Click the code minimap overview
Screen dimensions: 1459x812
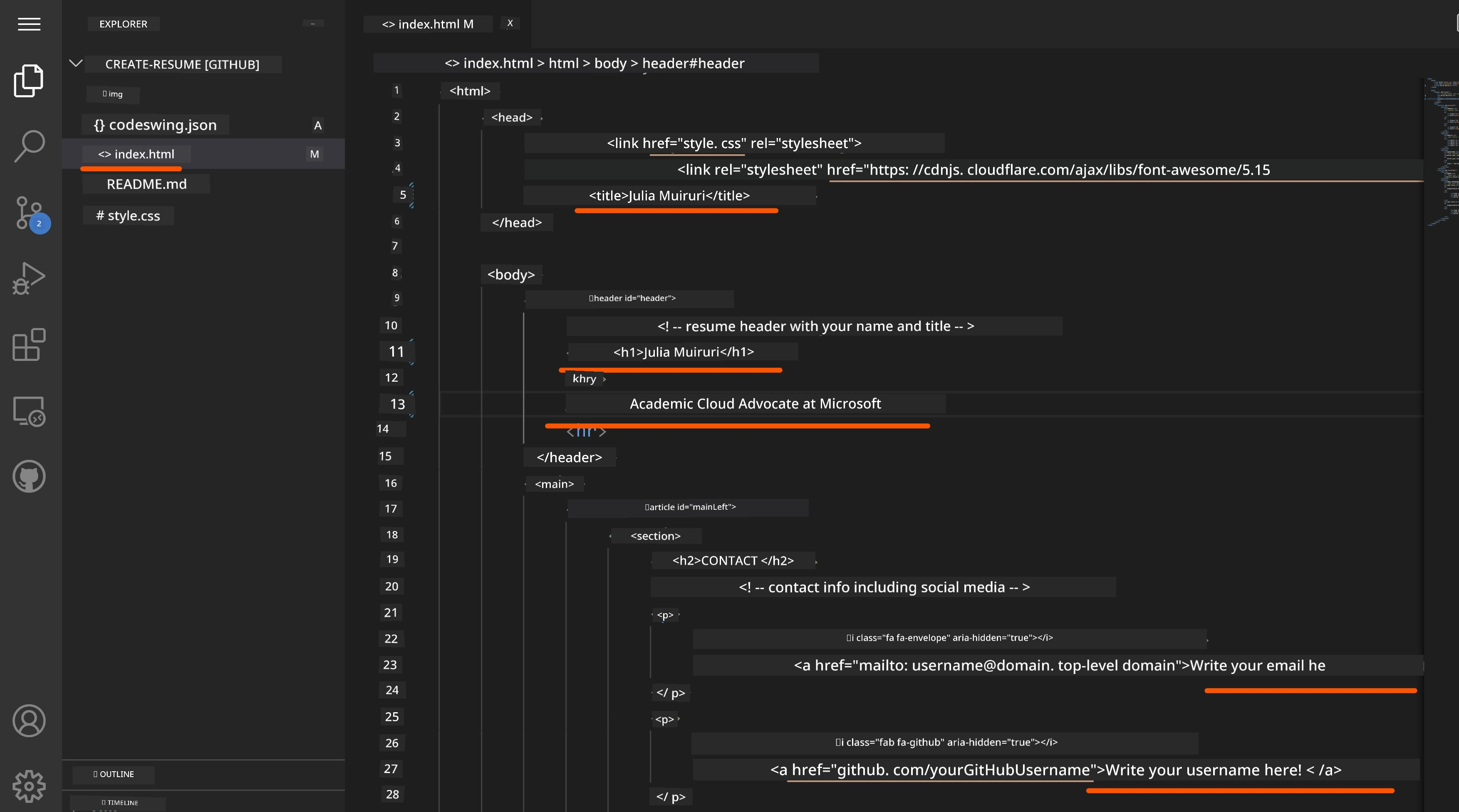[1442, 153]
